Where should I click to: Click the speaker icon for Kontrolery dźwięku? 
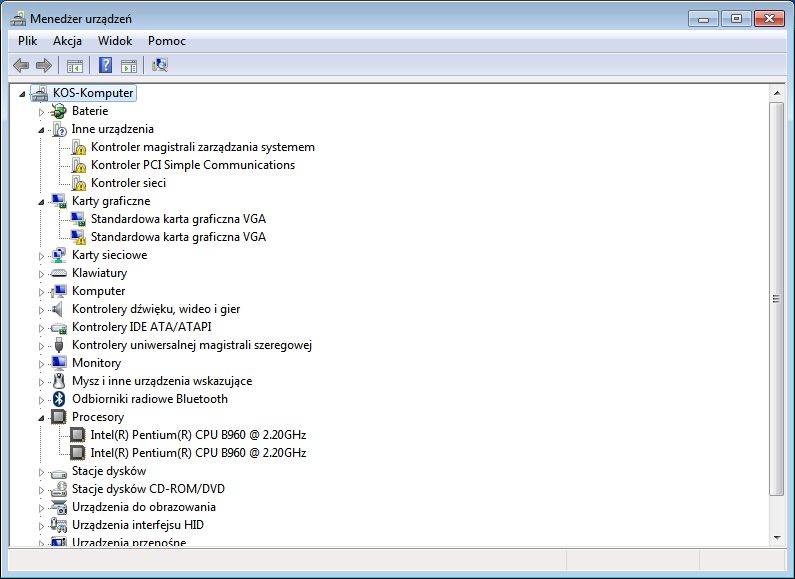pyautogui.click(x=59, y=309)
